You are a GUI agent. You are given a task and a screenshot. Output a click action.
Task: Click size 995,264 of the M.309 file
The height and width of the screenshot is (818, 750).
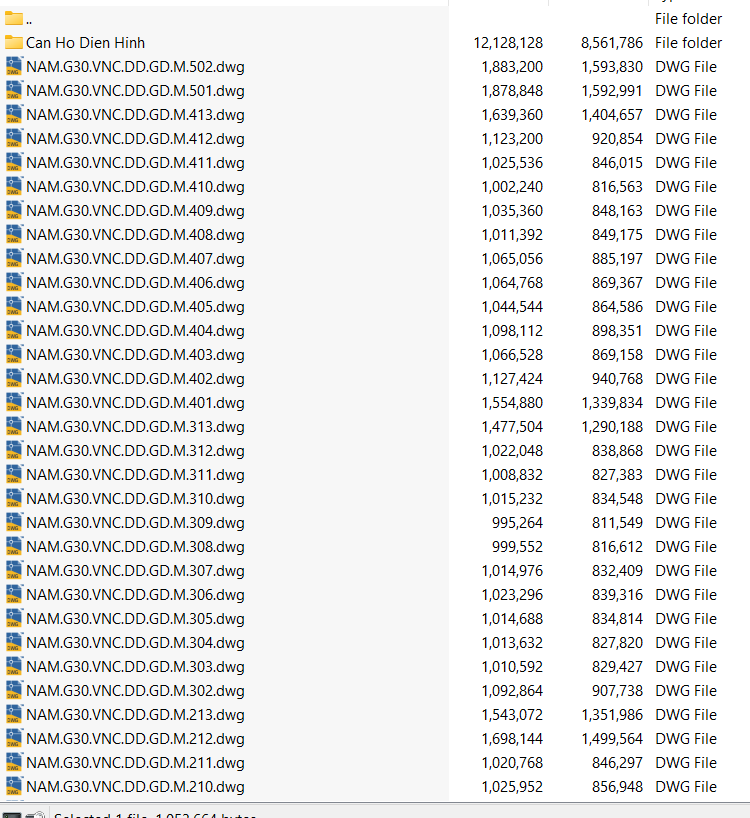pyautogui.click(x=517, y=523)
